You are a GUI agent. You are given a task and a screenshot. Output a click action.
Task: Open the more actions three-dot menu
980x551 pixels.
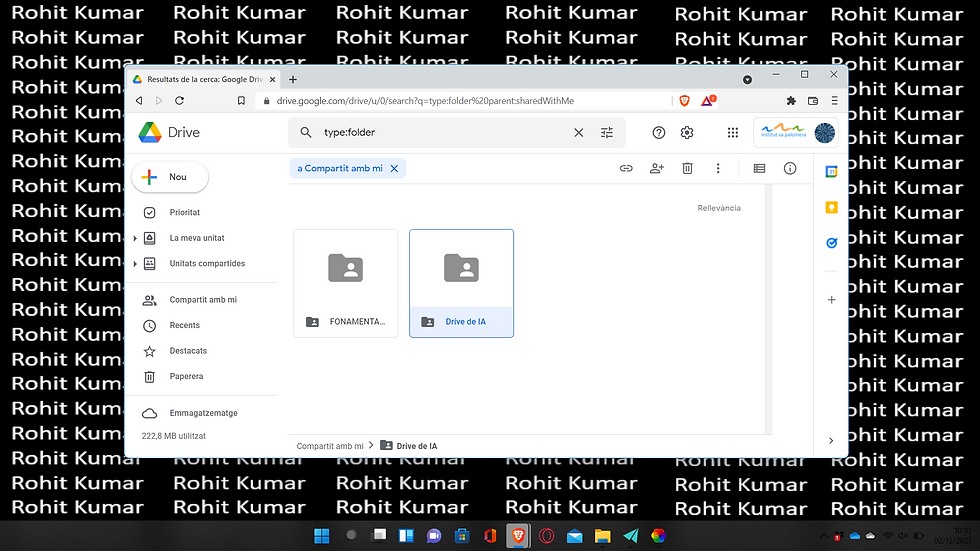tap(718, 169)
